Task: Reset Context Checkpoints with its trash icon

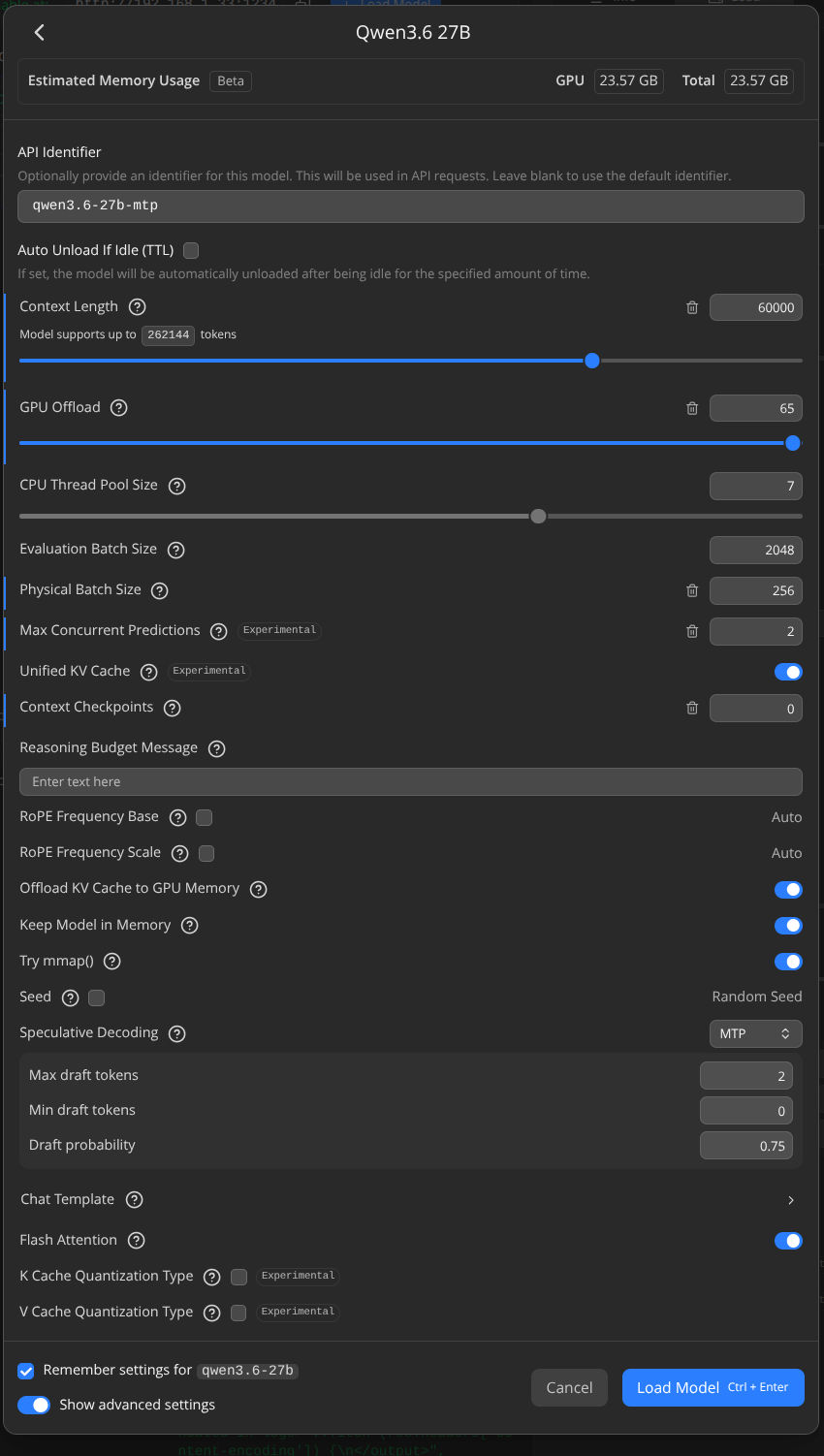Action: pos(692,708)
